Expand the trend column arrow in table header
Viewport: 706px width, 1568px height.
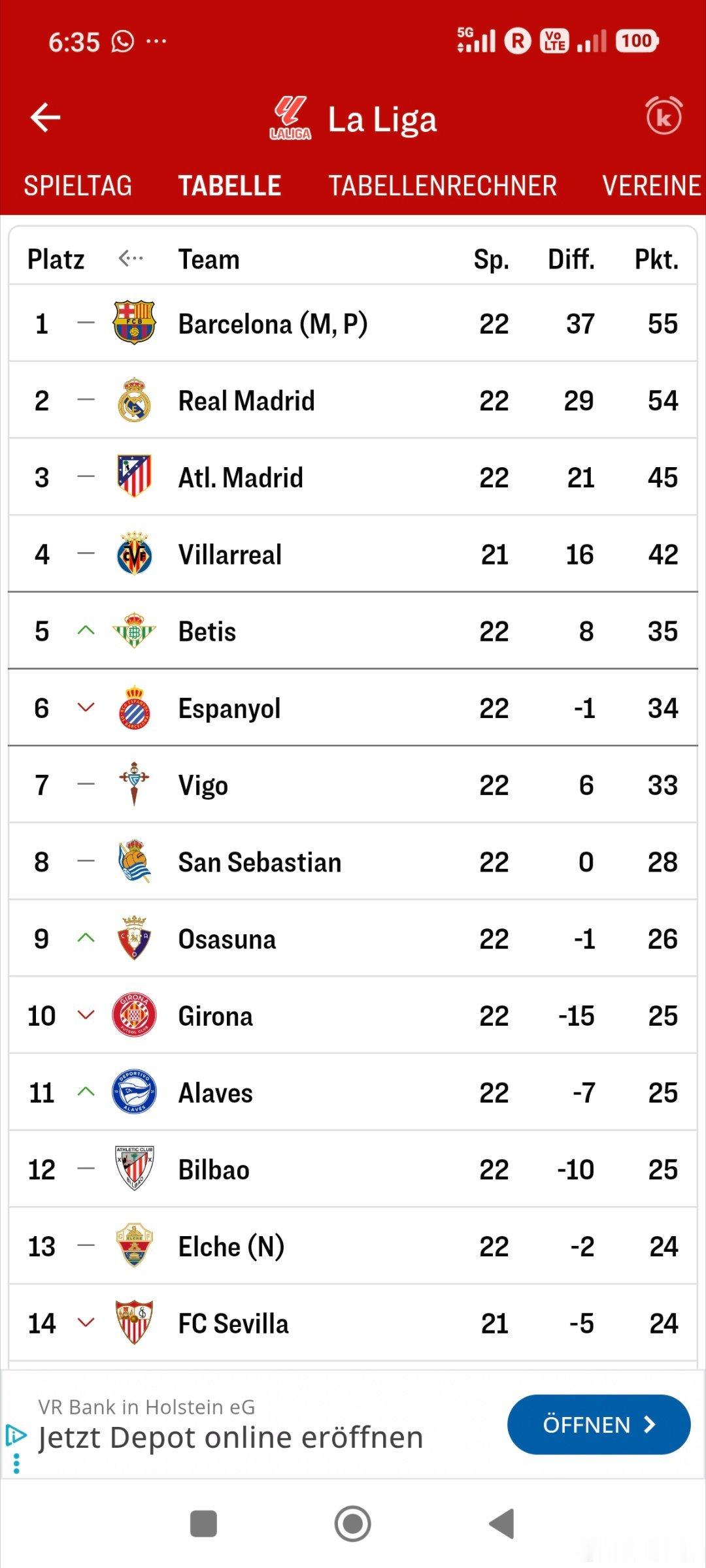click(130, 259)
